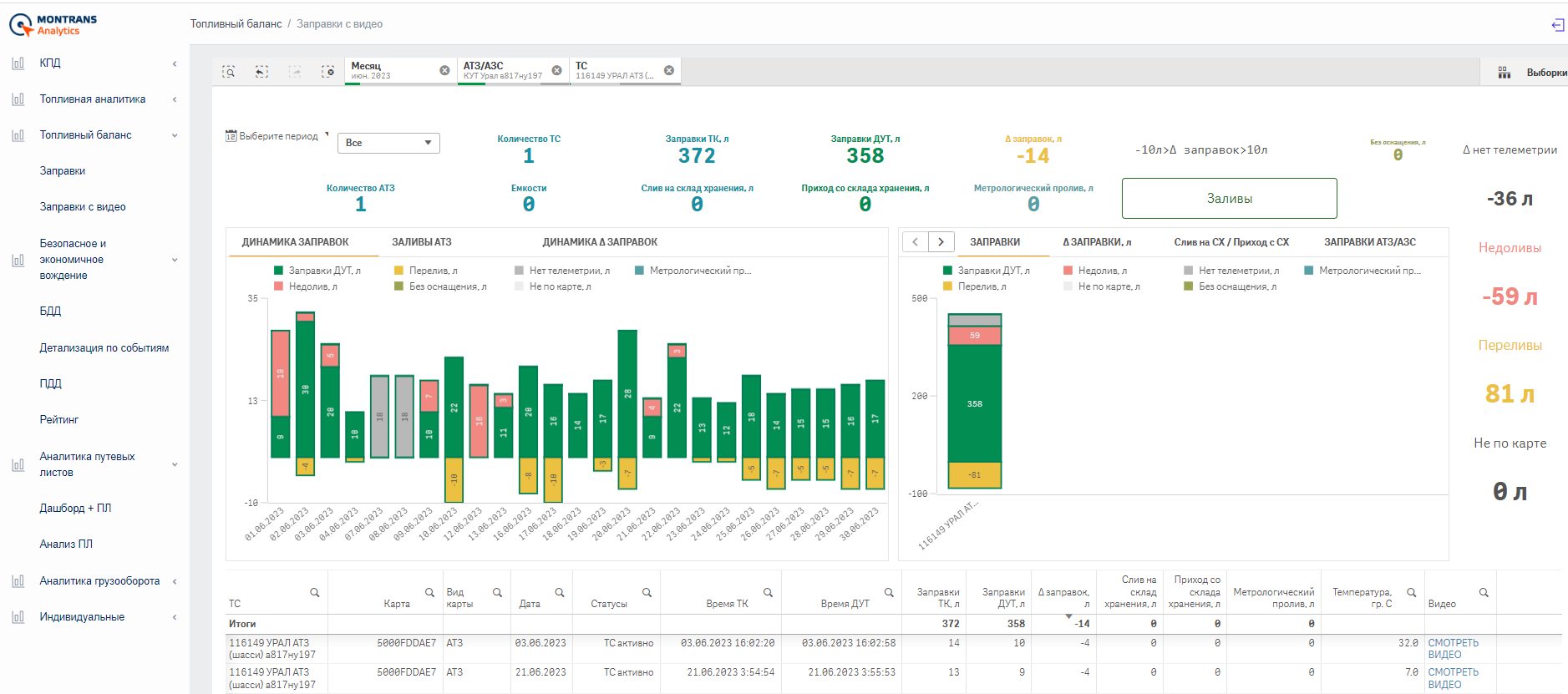1568x694 pixels.
Task: Click the logout icon at top right
Action: [1558, 25]
